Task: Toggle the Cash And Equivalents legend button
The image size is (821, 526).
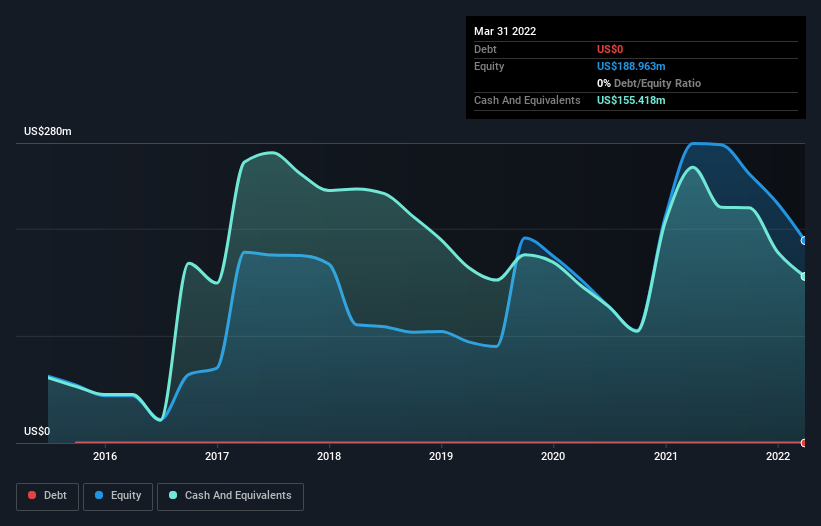Action: click(230, 496)
